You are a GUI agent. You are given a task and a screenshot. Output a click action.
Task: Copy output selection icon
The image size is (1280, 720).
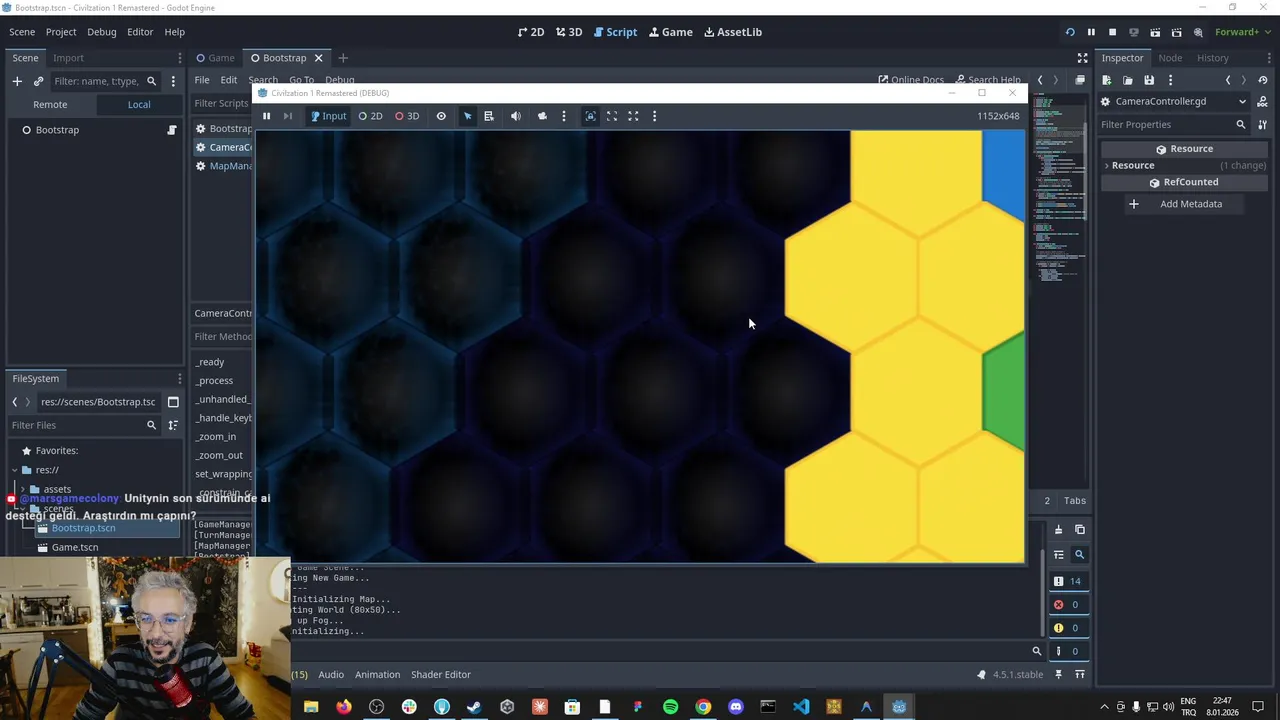tap(1080, 530)
